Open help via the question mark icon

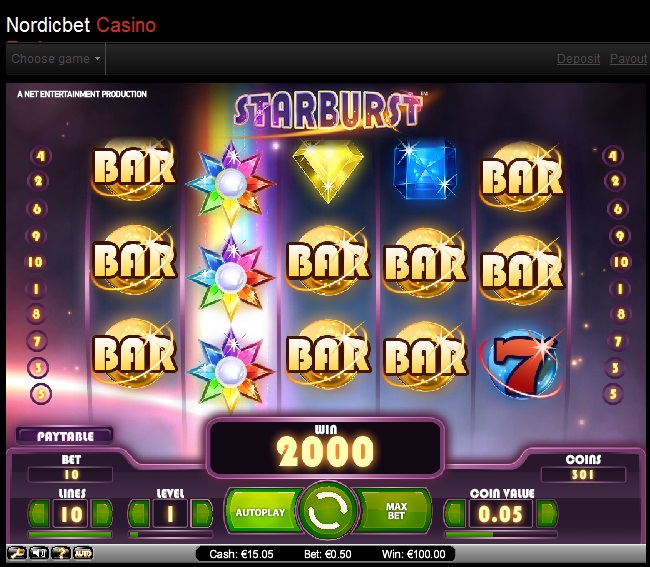[61, 553]
